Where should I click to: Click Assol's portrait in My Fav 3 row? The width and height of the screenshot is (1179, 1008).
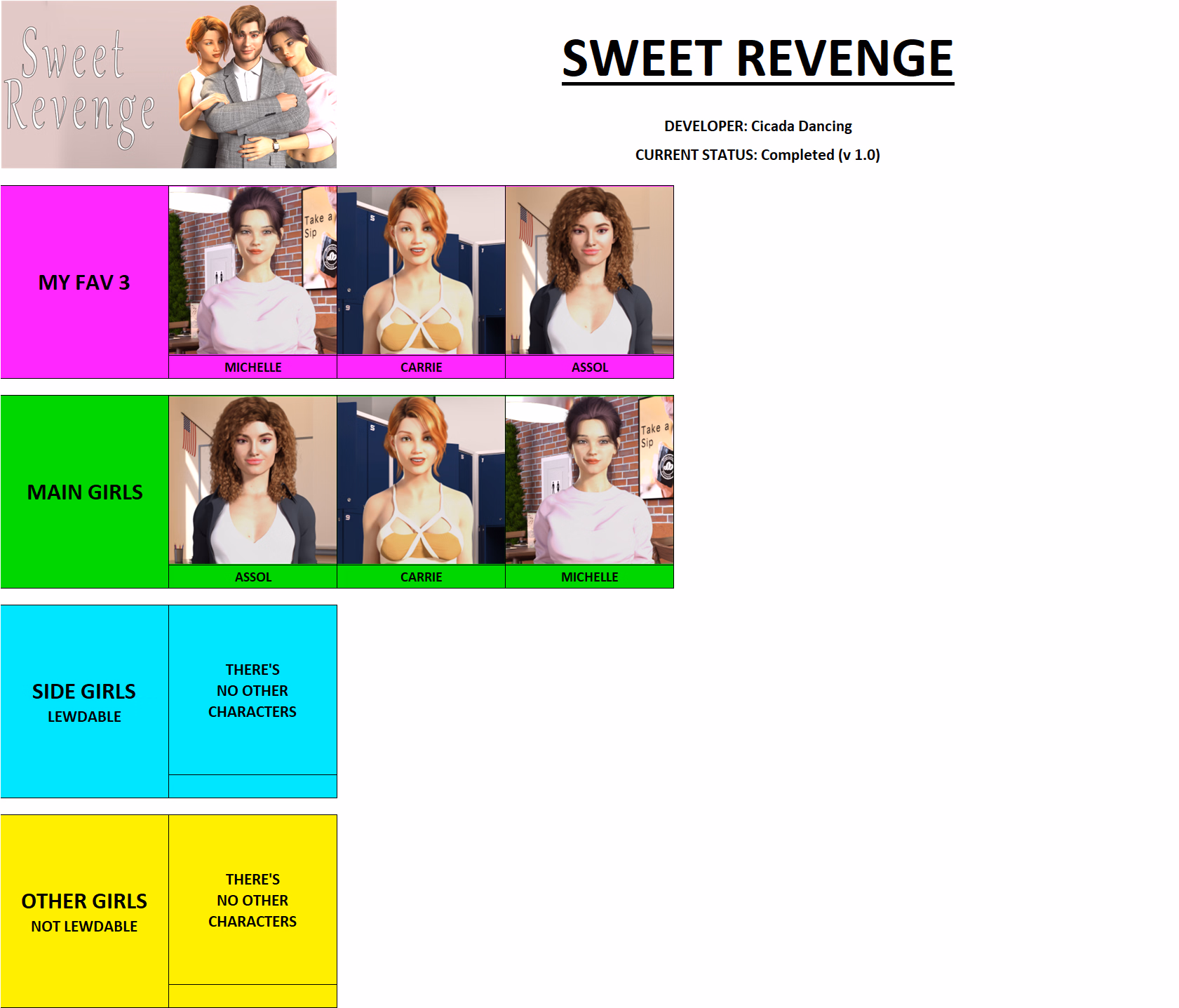(x=589, y=270)
